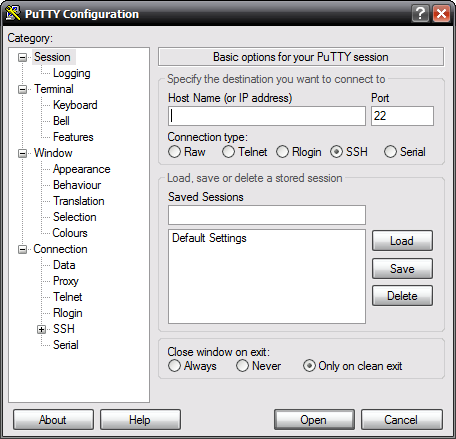
Task: Collapse the Session tree node
Action: (x=22, y=57)
